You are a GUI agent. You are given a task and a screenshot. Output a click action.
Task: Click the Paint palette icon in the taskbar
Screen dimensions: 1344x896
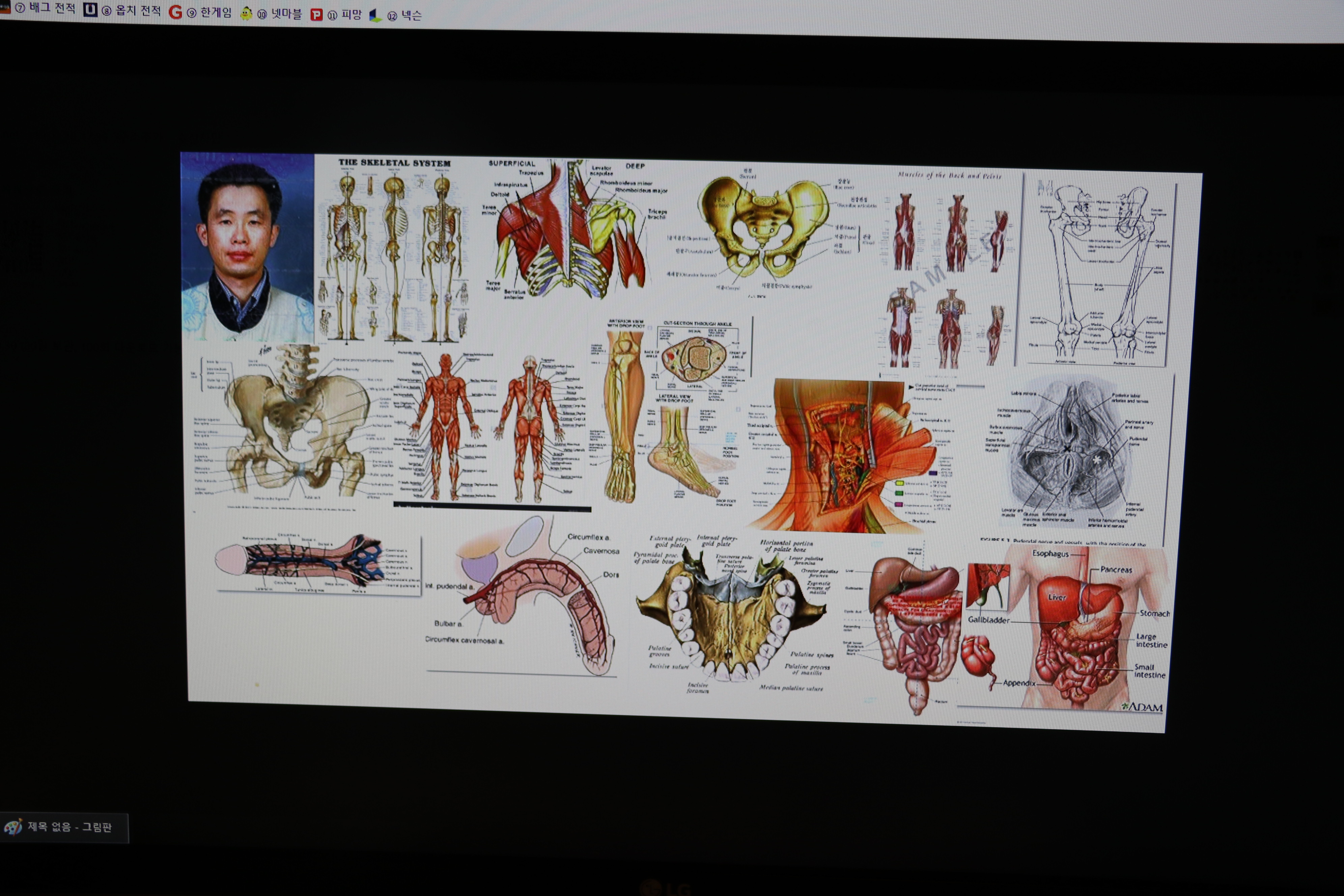[12, 827]
